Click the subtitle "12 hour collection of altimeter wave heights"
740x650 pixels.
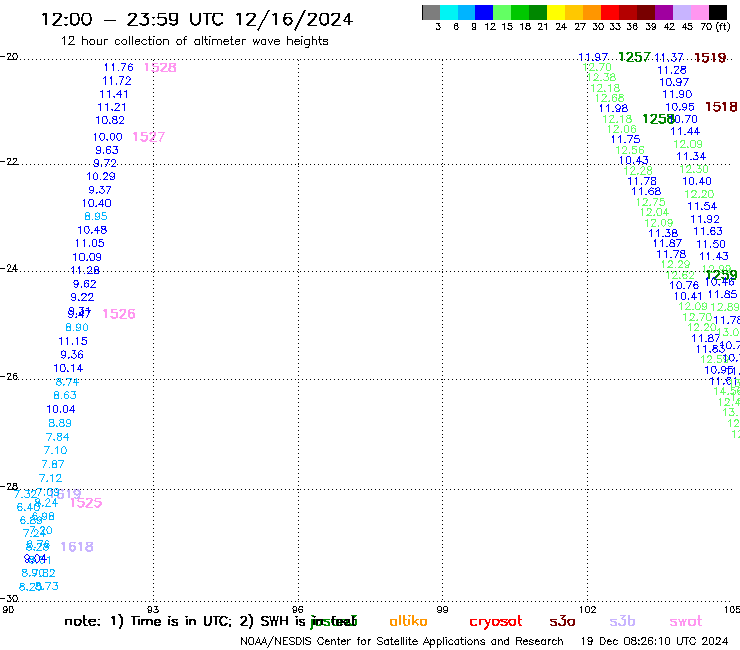[194, 41]
